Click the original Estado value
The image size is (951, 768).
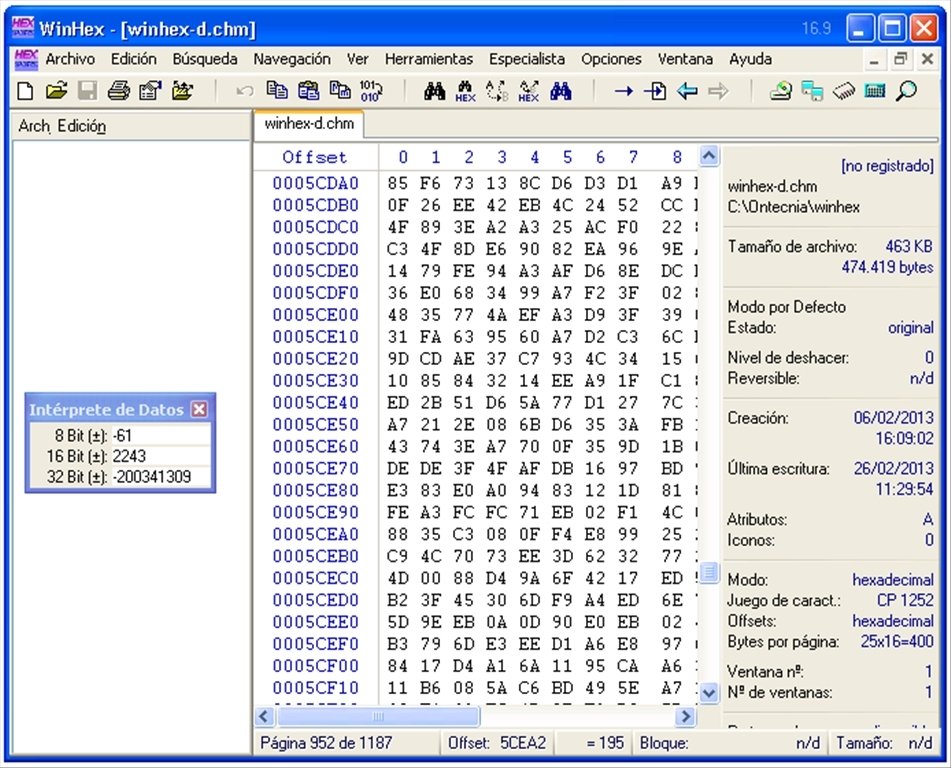[x=910, y=328]
